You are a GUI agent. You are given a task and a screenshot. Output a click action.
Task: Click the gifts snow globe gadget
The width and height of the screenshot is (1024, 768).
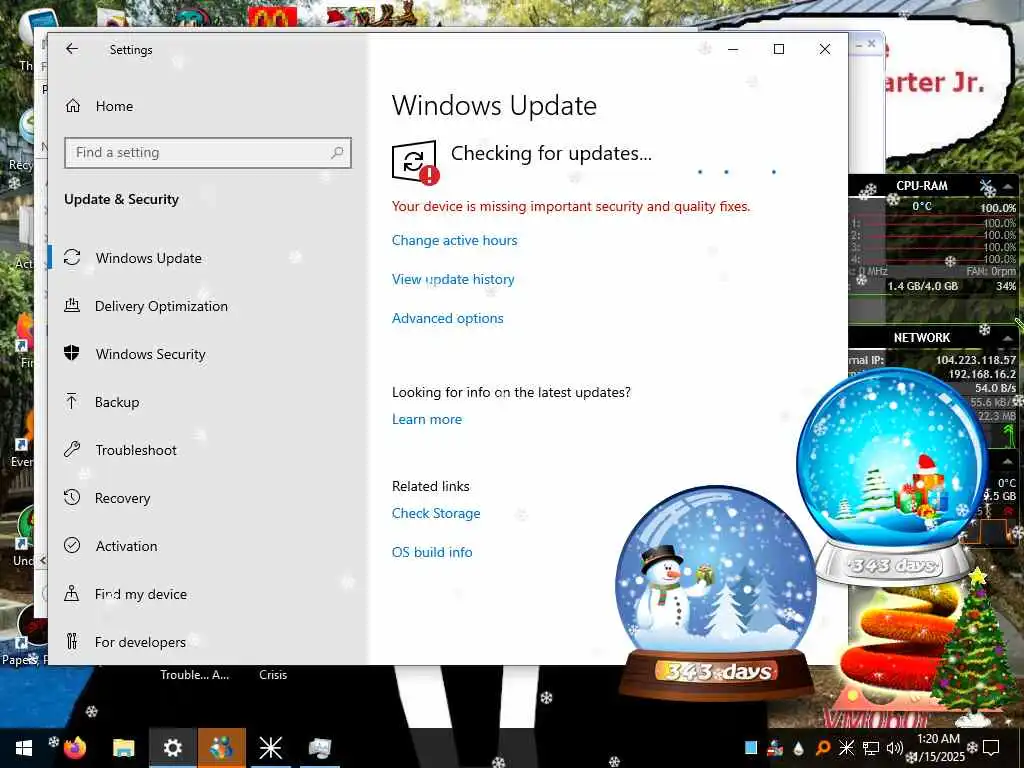tap(893, 475)
